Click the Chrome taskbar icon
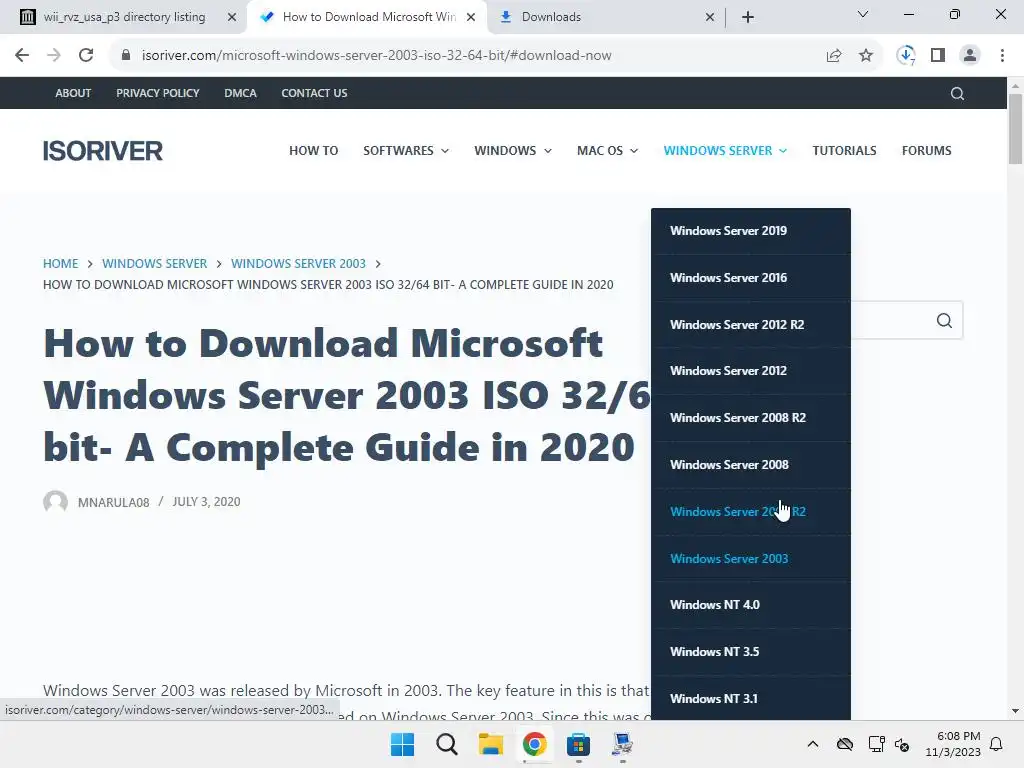The height and width of the screenshot is (768, 1024). click(x=534, y=744)
